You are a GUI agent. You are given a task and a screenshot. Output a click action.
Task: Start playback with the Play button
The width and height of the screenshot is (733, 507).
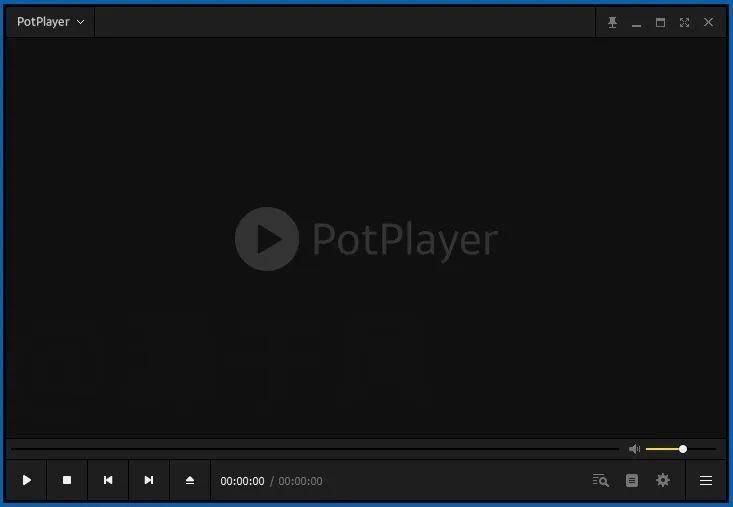pos(26,480)
